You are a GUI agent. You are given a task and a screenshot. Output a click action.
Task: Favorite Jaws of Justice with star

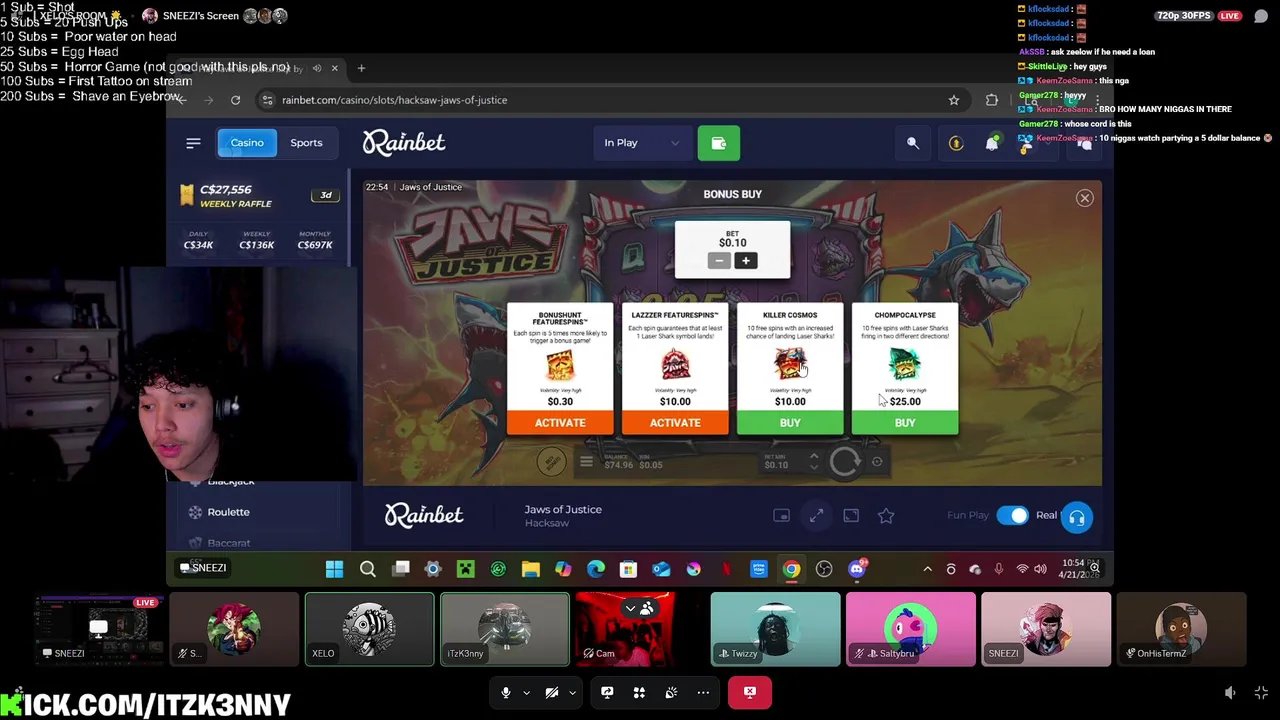(x=886, y=516)
